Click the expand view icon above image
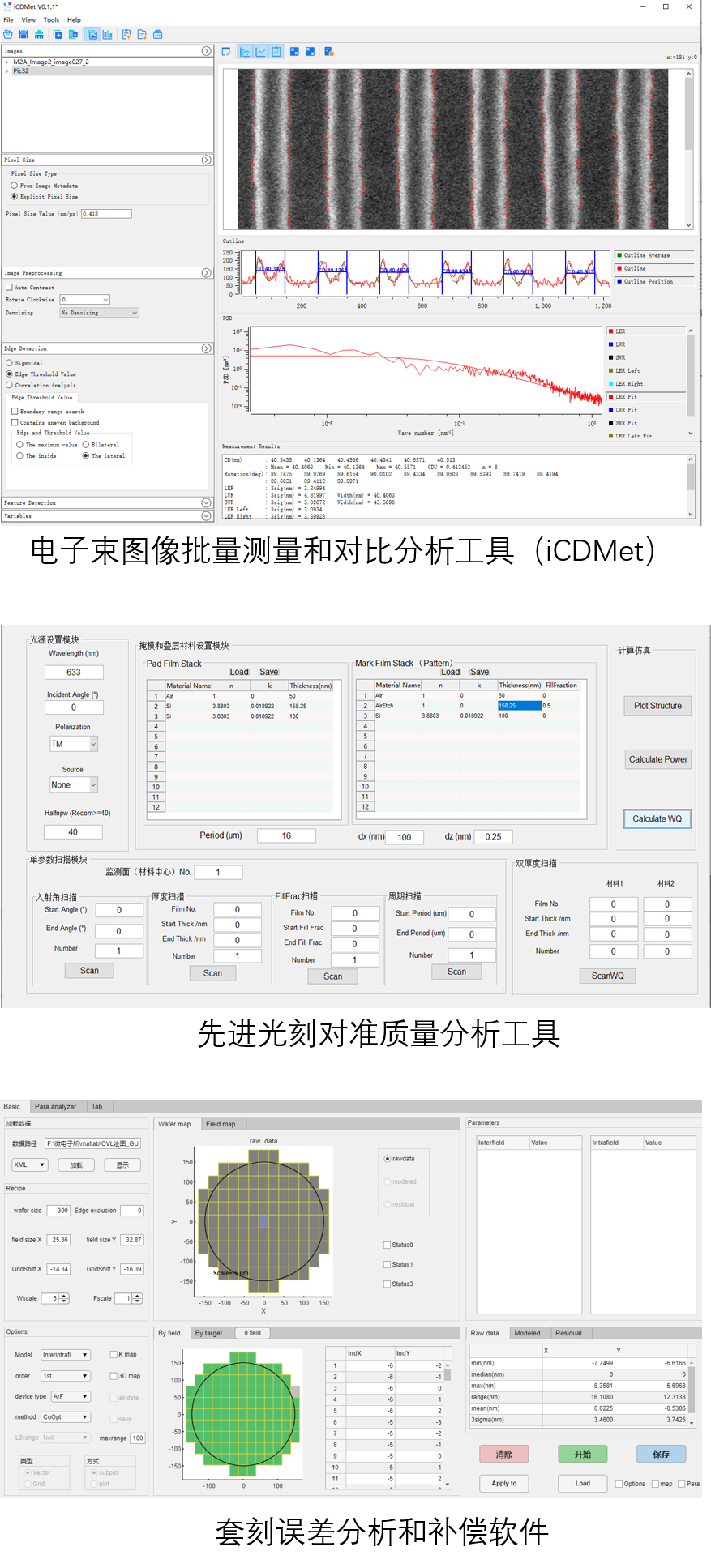The height and width of the screenshot is (1568, 711). pyautogui.click(x=311, y=52)
